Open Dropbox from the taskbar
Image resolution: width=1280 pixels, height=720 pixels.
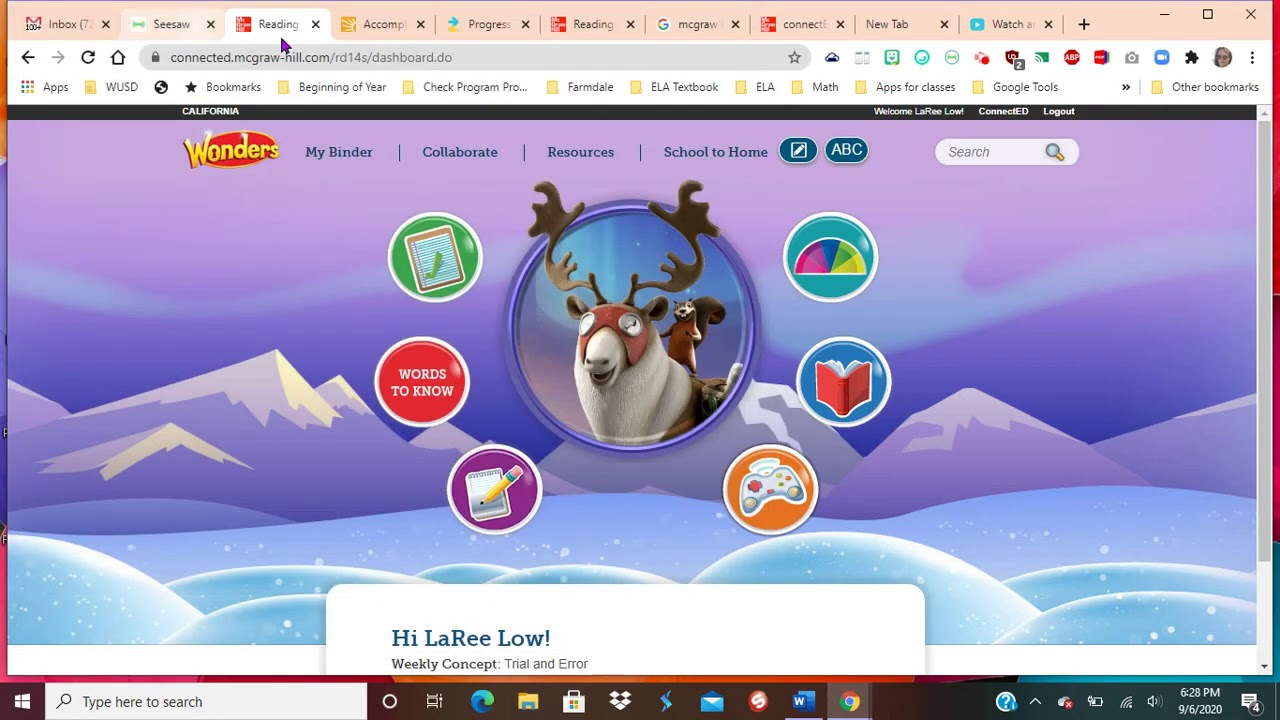click(620, 701)
